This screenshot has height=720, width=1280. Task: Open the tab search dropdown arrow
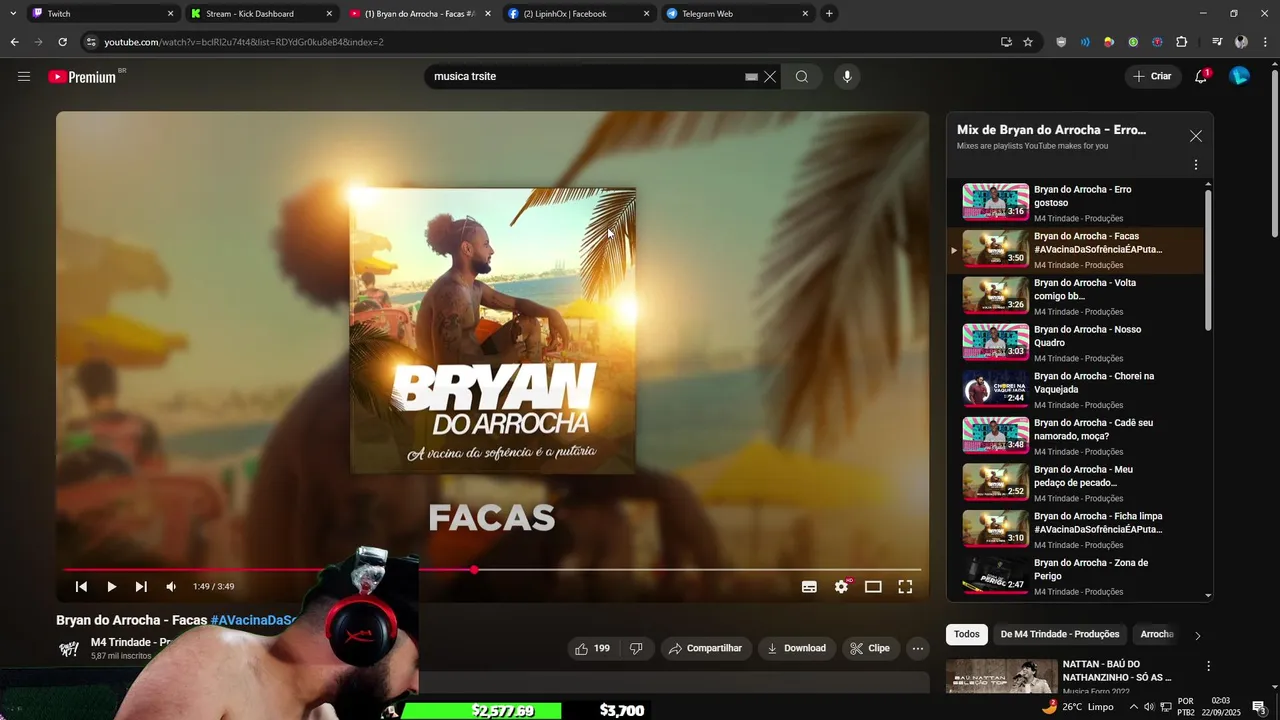(12, 14)
